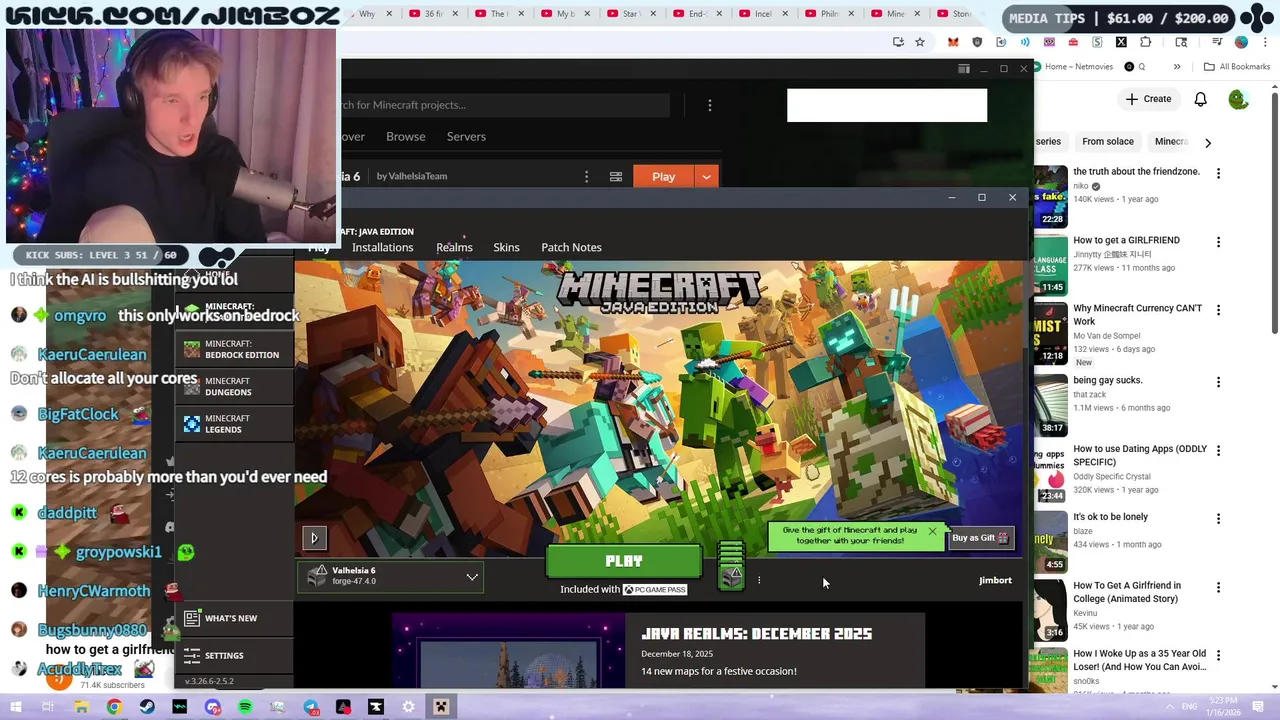
Task: Click the Minecraft creeper icon in taskbar
Action: click(441, 707)
